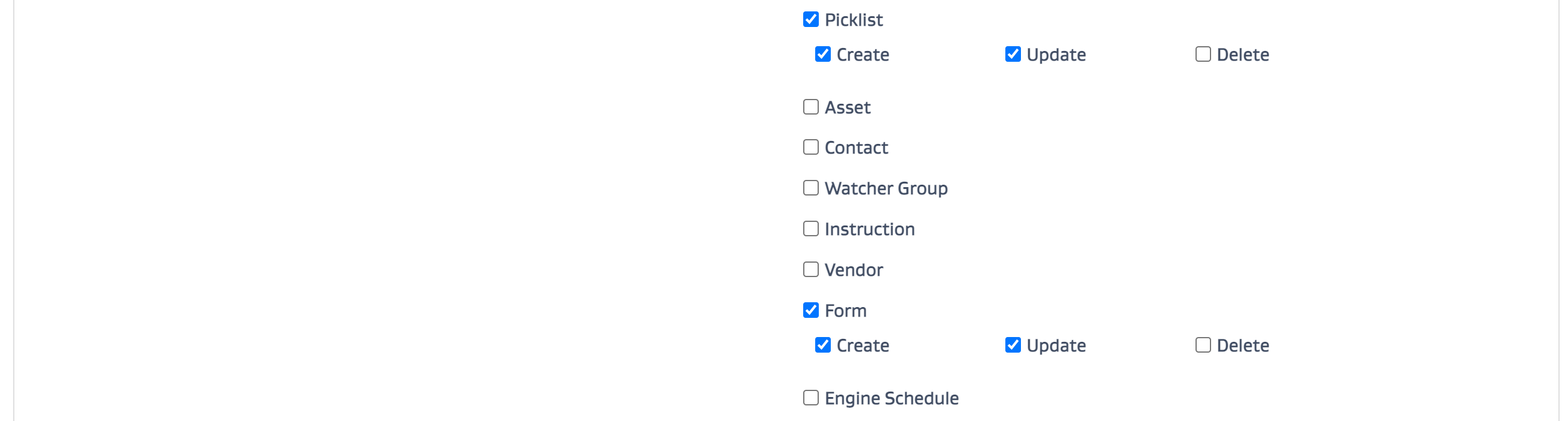Click the Watcher Group label text
Screen dimensions: 1568x421
click(x=885, y=188)
